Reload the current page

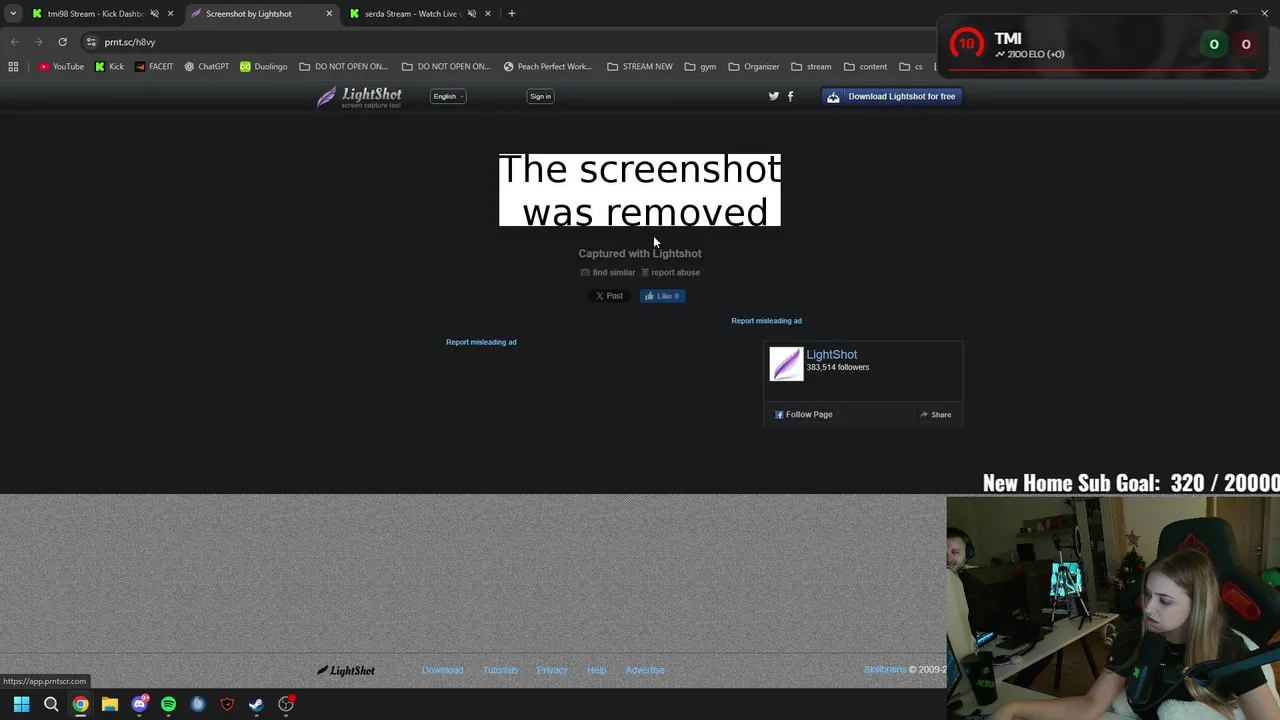tap(62, 42)
